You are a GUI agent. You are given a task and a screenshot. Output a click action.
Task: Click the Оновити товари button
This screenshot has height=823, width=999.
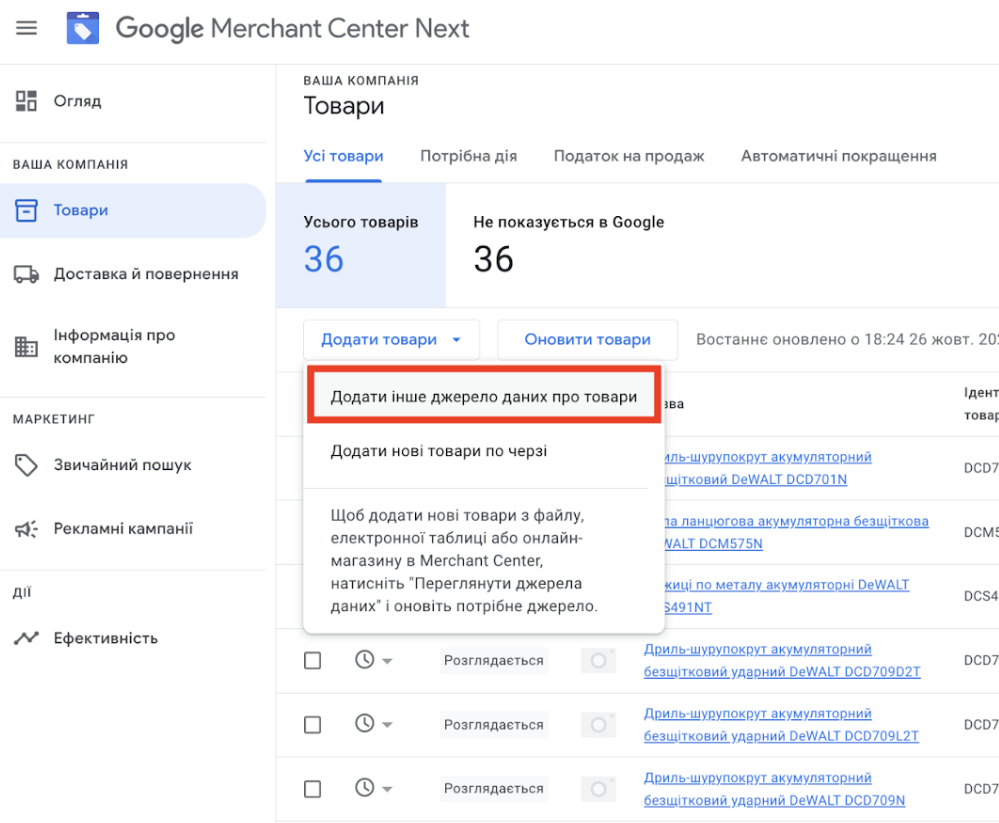click(587, 339)
